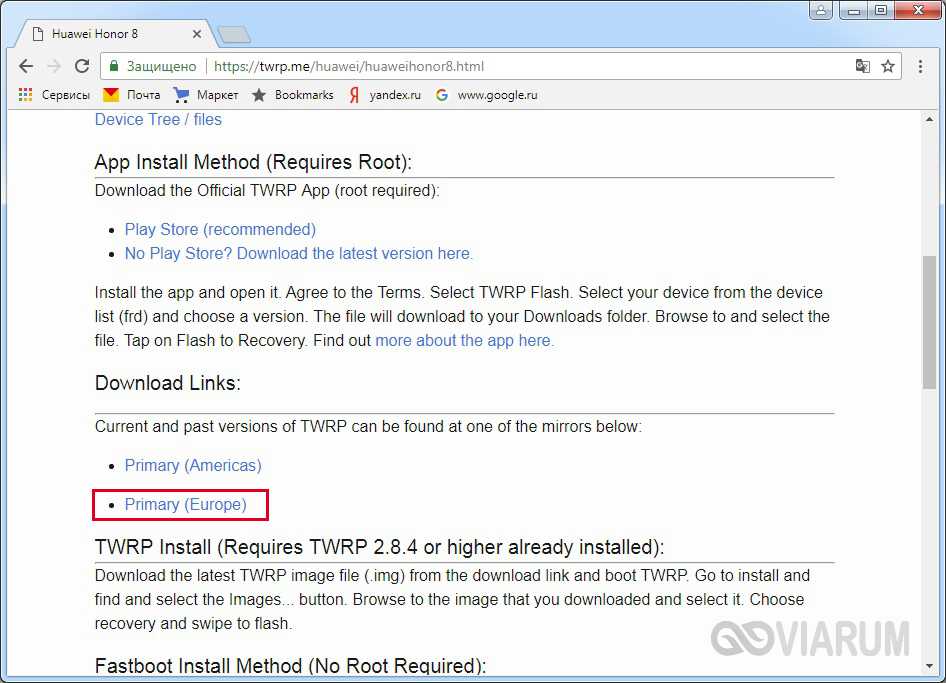Click the Chrome profile user icon
The height and width of the screenshot is (683, 946).
tap(821, 11)
